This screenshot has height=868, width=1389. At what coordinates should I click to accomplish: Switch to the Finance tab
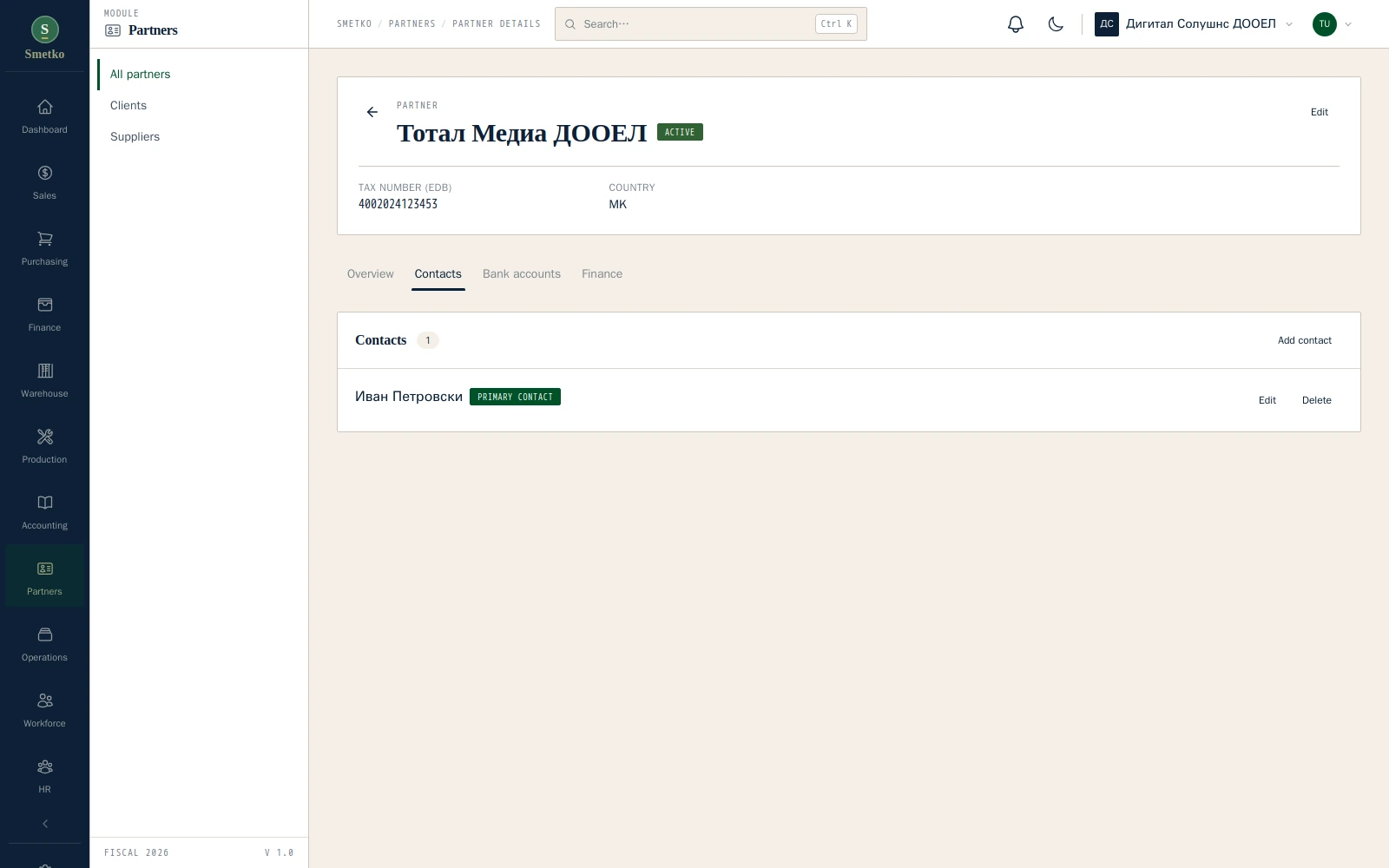click(x=602, y=274)
